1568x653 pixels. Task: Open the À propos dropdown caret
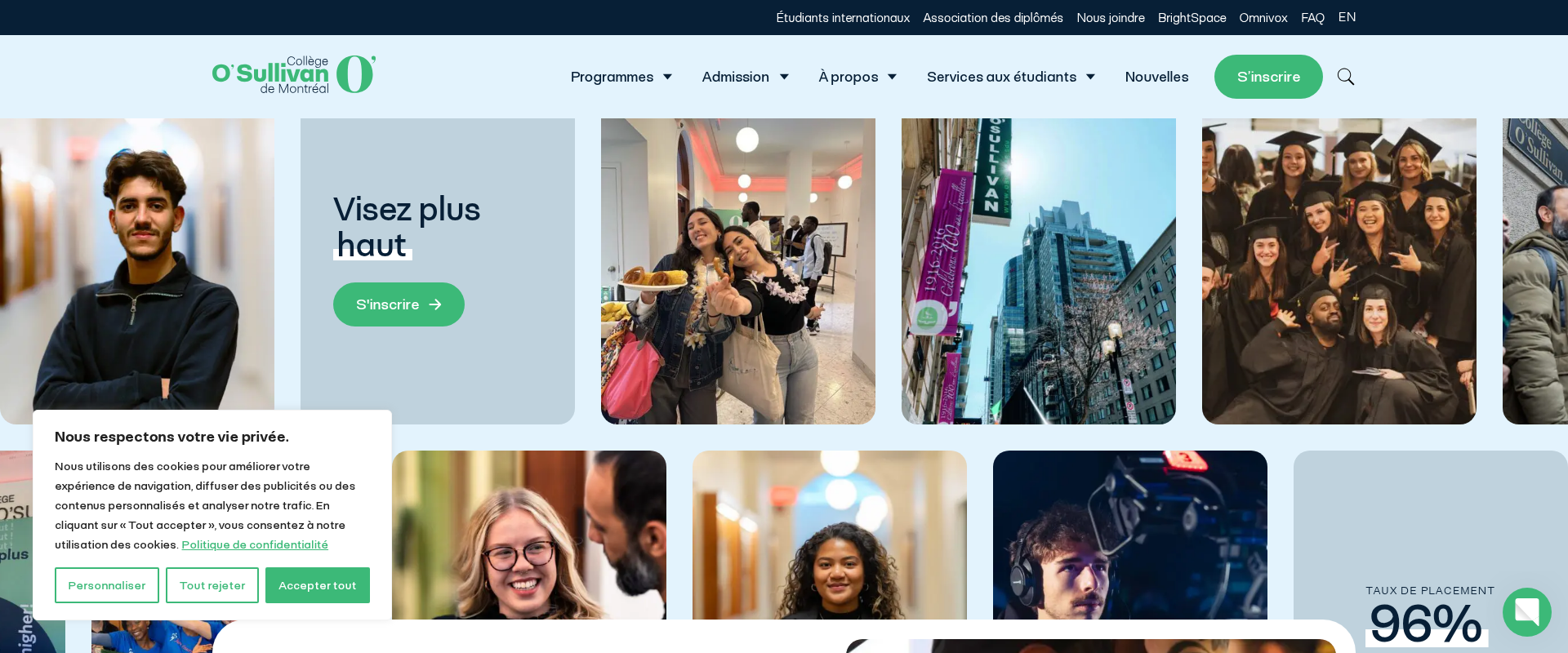point(892,77)
